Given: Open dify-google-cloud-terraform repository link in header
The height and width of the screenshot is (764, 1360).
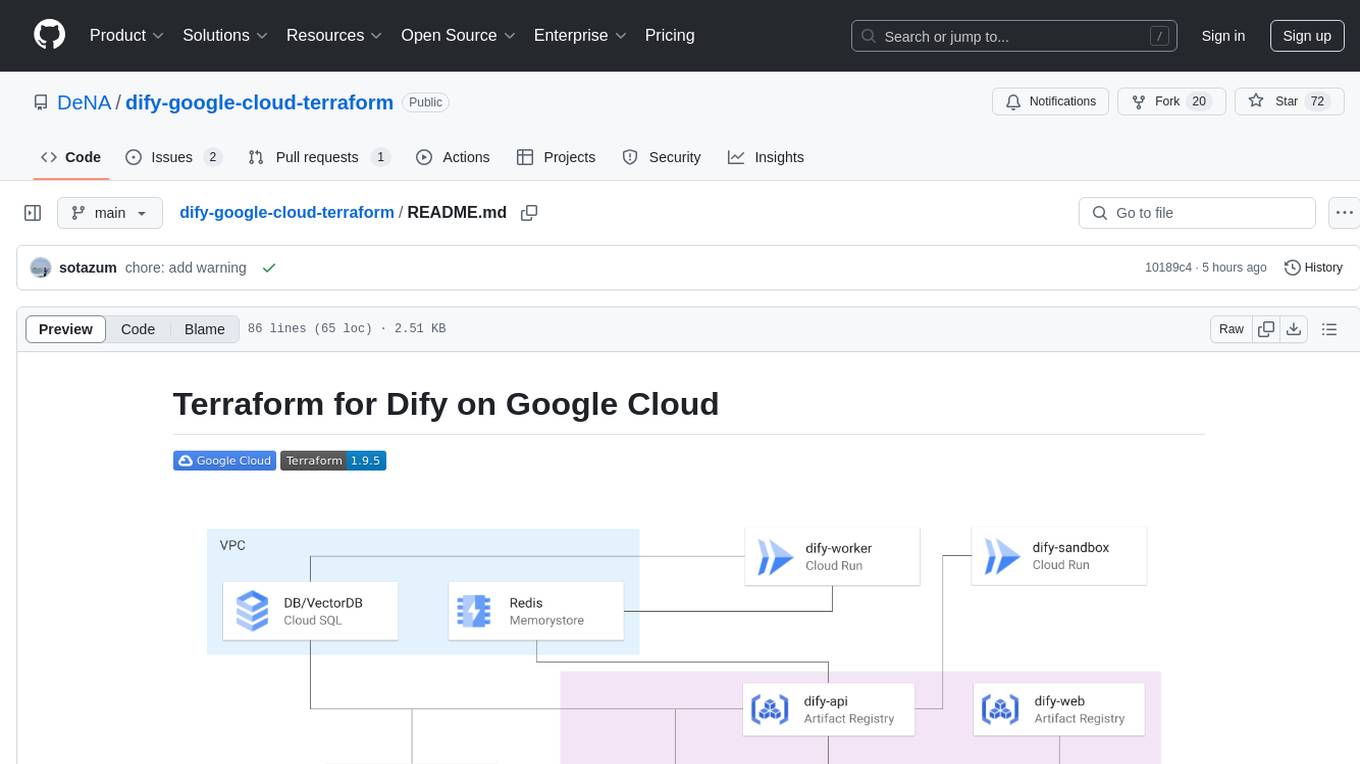Looking at the screenshot, I should coord(259,102).
